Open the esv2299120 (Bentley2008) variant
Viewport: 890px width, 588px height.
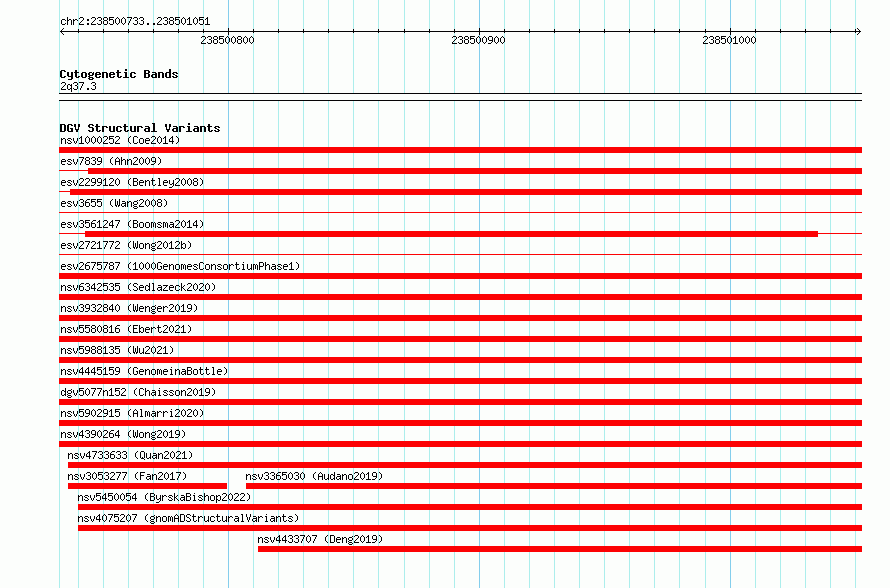(132, 182)
